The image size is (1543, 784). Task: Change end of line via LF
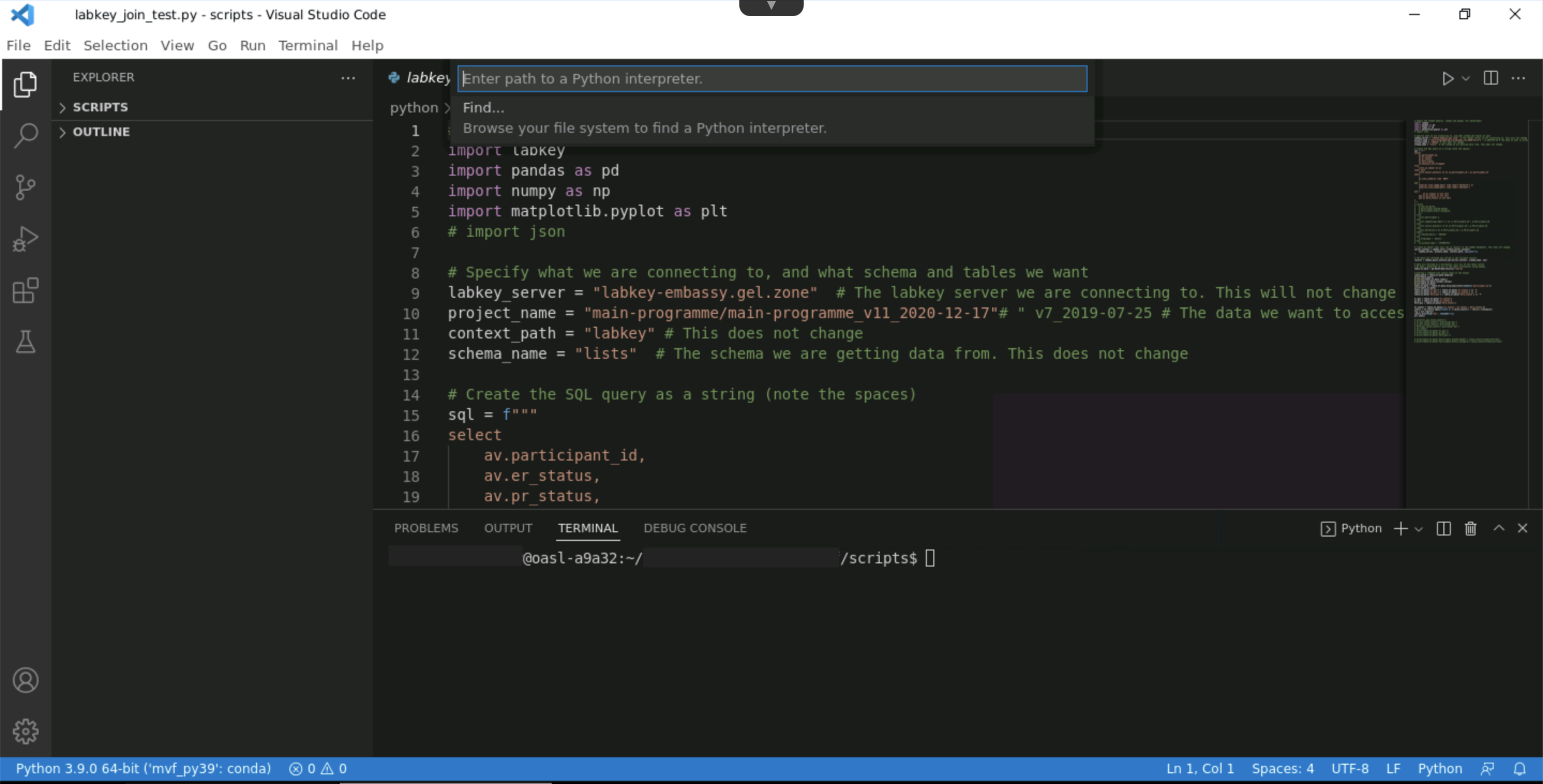pyautogui.click(x=1392, y=768)
